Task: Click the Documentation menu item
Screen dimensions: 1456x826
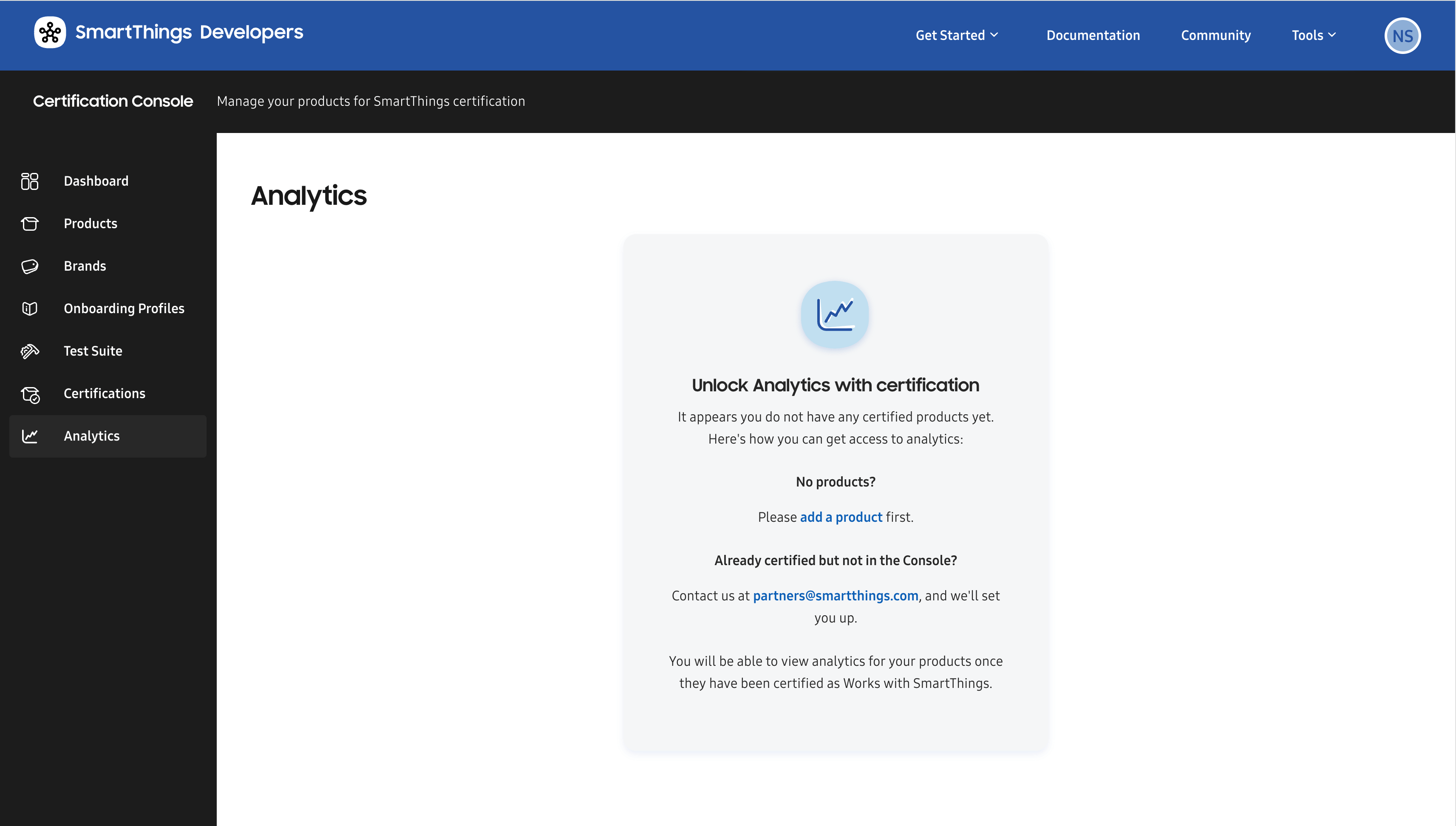Action: coord(1093,35)
